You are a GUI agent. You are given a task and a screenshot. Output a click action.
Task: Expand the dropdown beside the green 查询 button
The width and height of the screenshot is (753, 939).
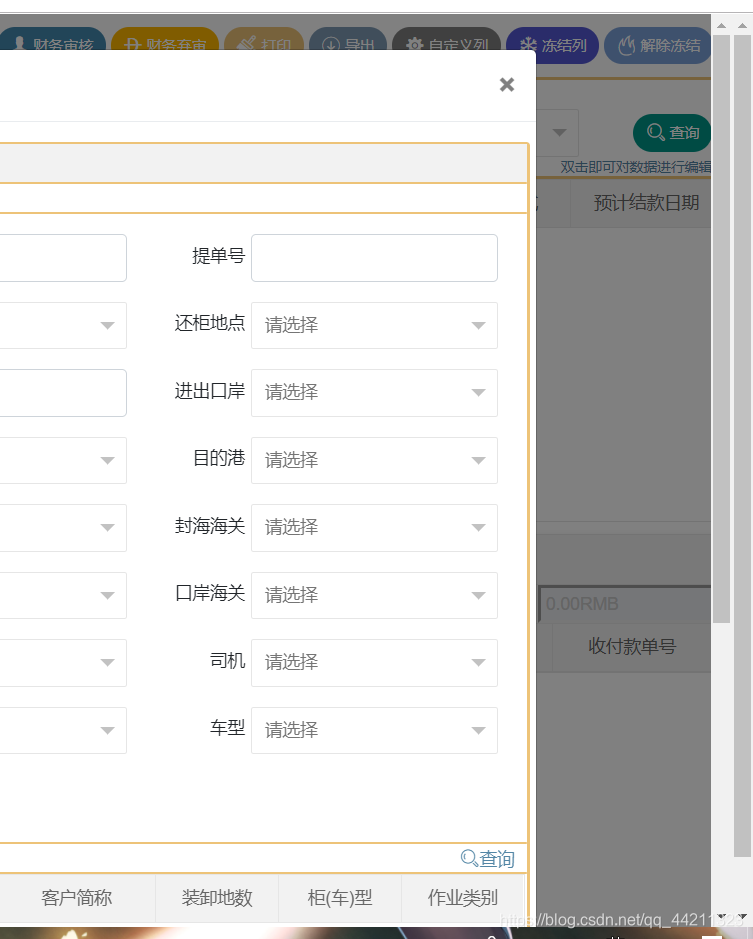click(559, 132)
